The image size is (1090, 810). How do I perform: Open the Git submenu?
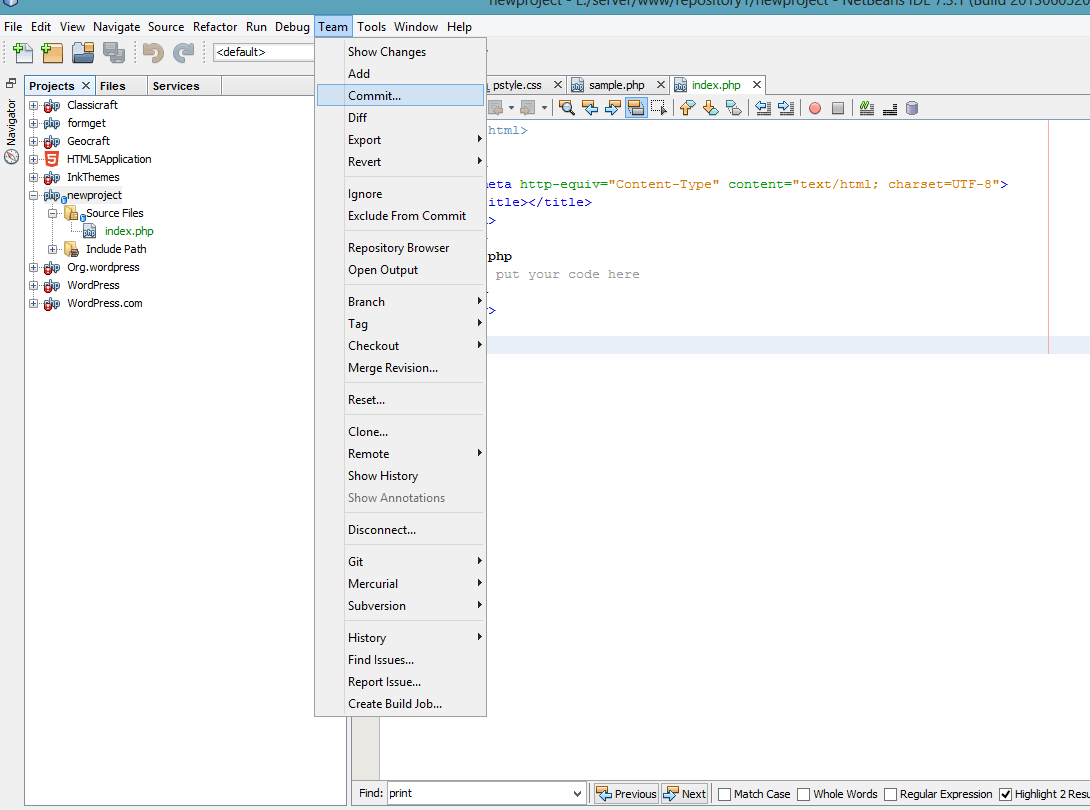(400, 561)
